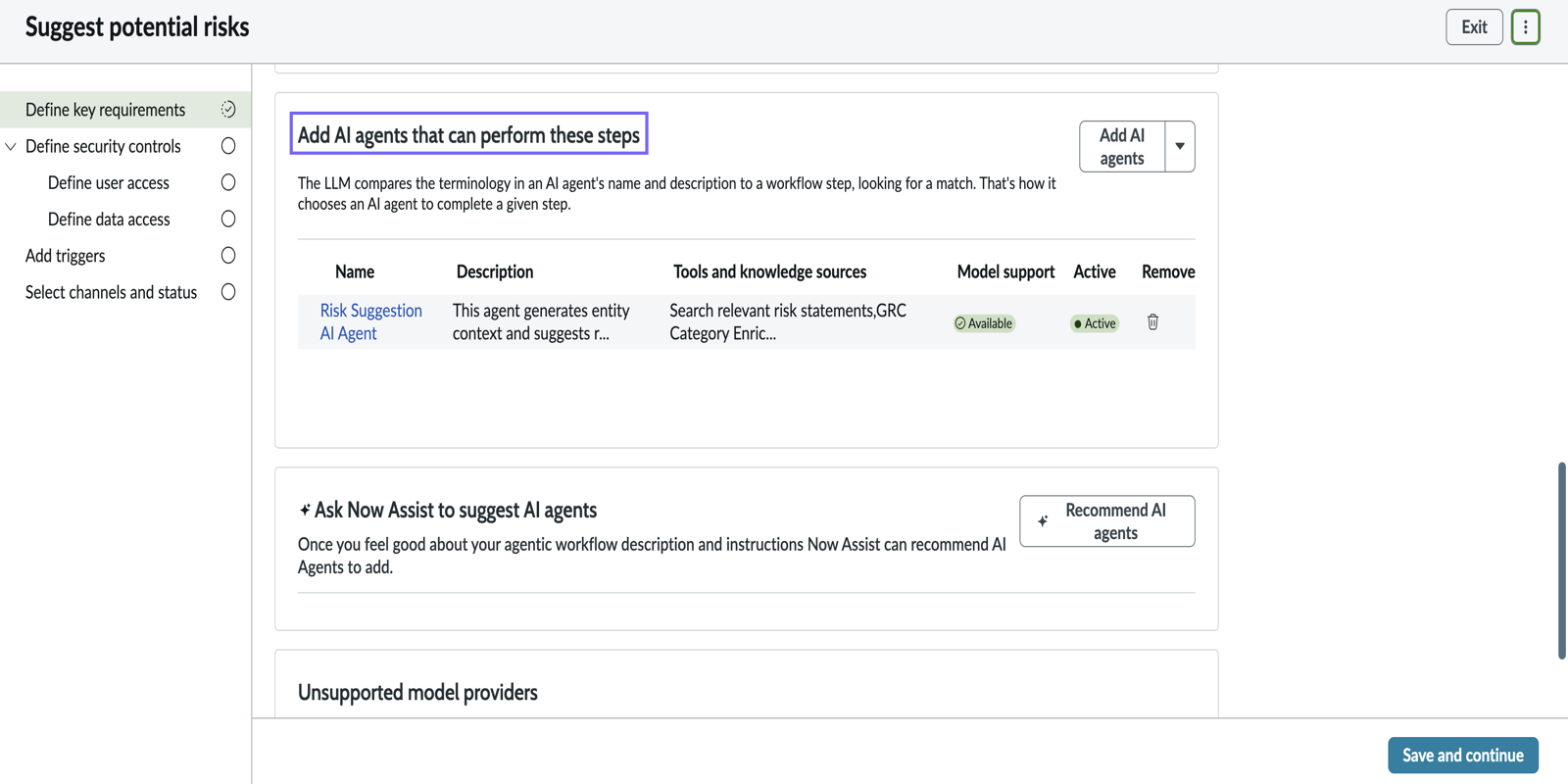Click the status circle beside Select channels and status
1568x784 pixels.
click(228, 292)
